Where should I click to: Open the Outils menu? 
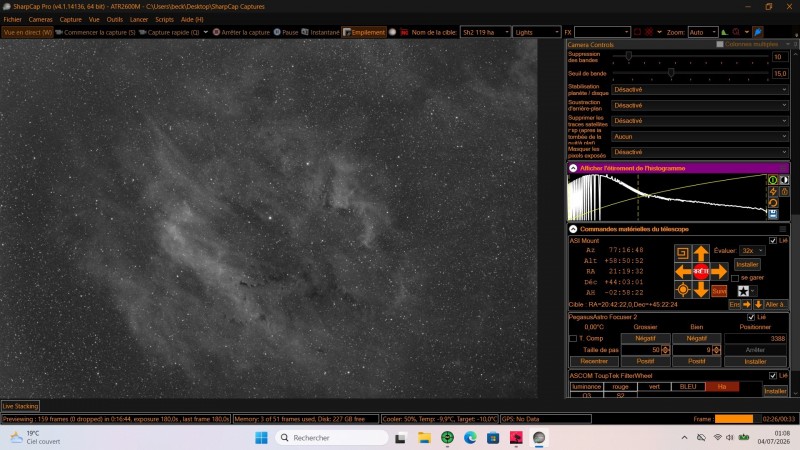[x=114, y=19]
